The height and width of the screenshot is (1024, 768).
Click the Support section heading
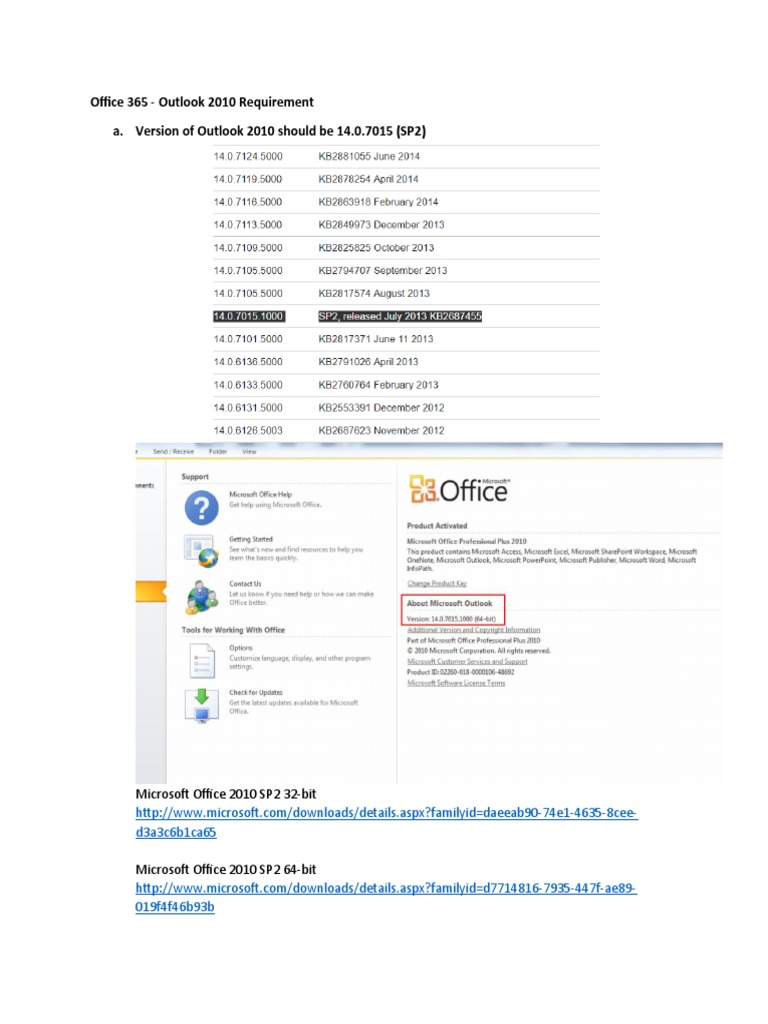click(x=195, y=477)
